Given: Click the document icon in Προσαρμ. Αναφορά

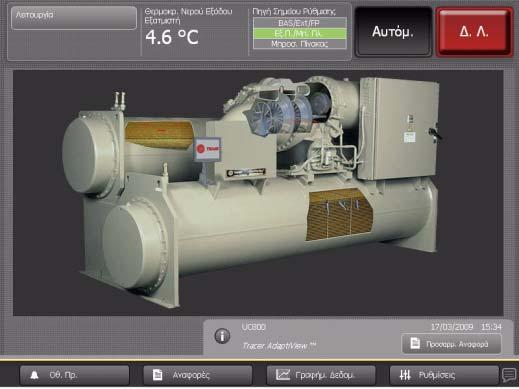Looking at the screenshot, I should pyautogui.click(x=415, y=343).
